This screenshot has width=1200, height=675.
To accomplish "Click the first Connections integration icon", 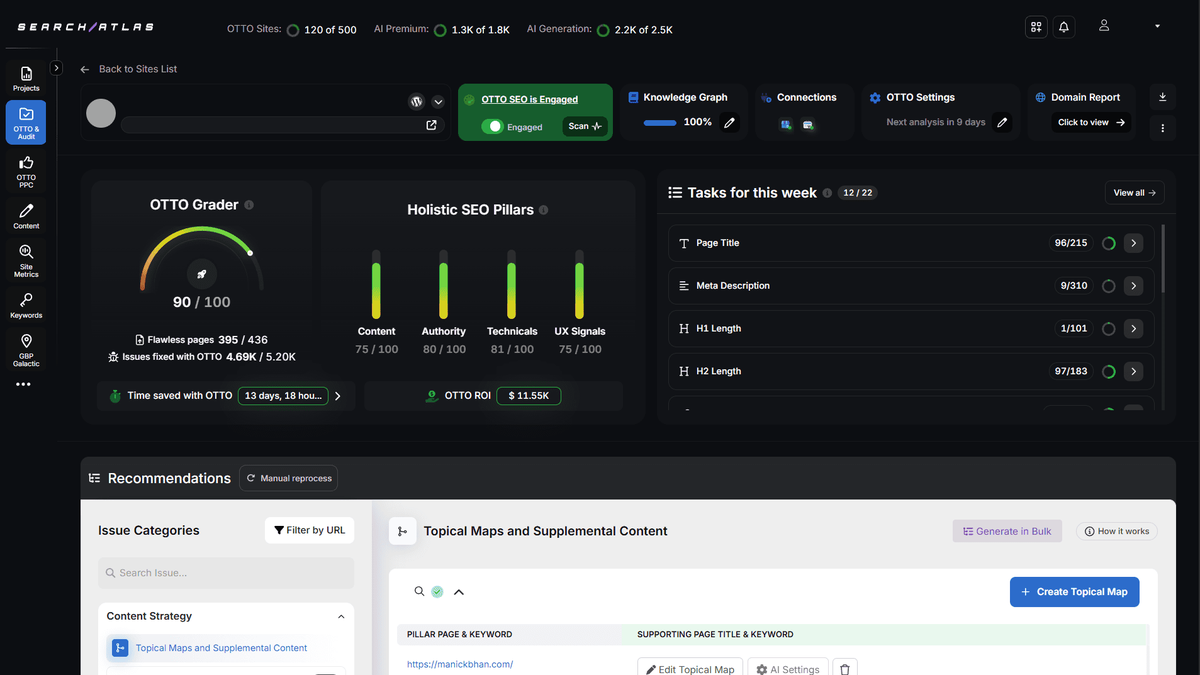I will (787, 125).
